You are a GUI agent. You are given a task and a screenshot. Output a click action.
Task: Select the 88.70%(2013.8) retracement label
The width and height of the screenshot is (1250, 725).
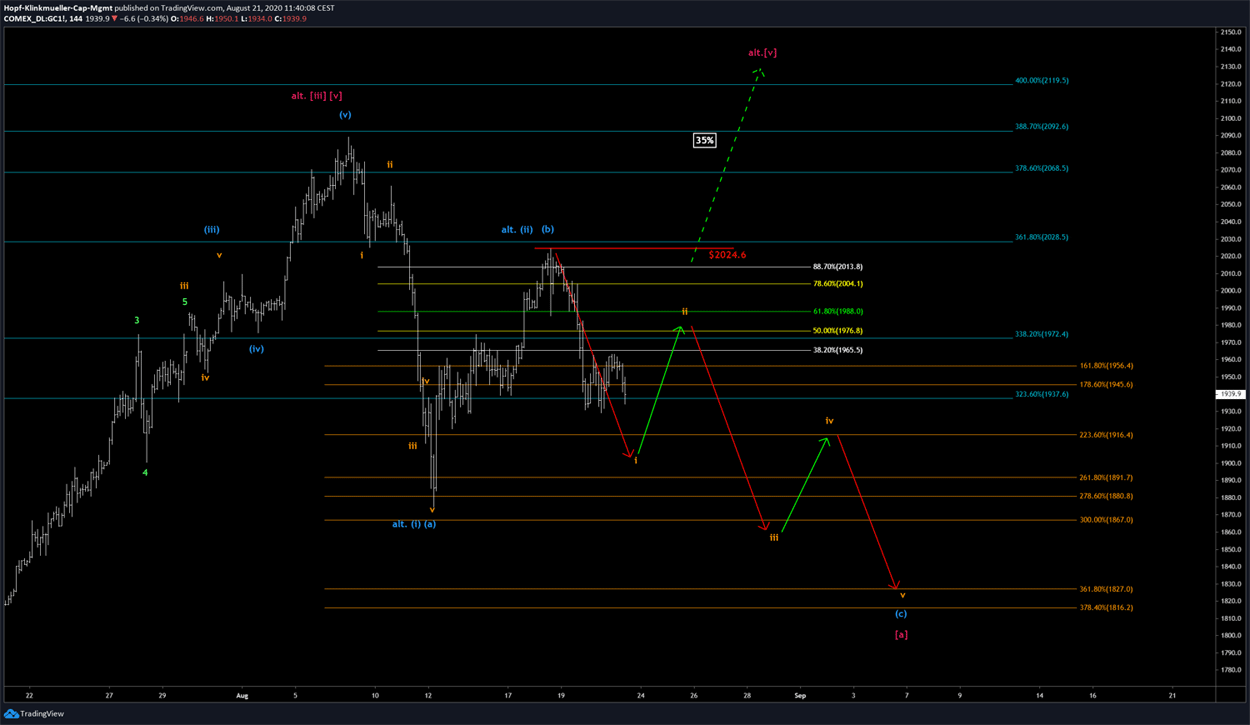point(838,267)
